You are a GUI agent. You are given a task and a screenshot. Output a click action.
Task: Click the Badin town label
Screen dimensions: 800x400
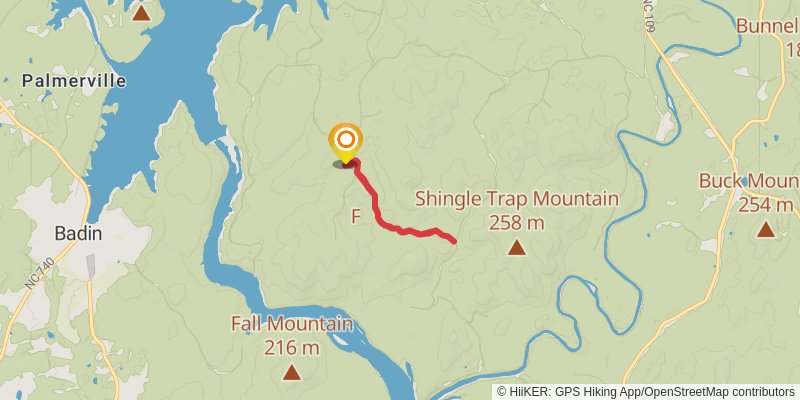[x=78, y=234]
